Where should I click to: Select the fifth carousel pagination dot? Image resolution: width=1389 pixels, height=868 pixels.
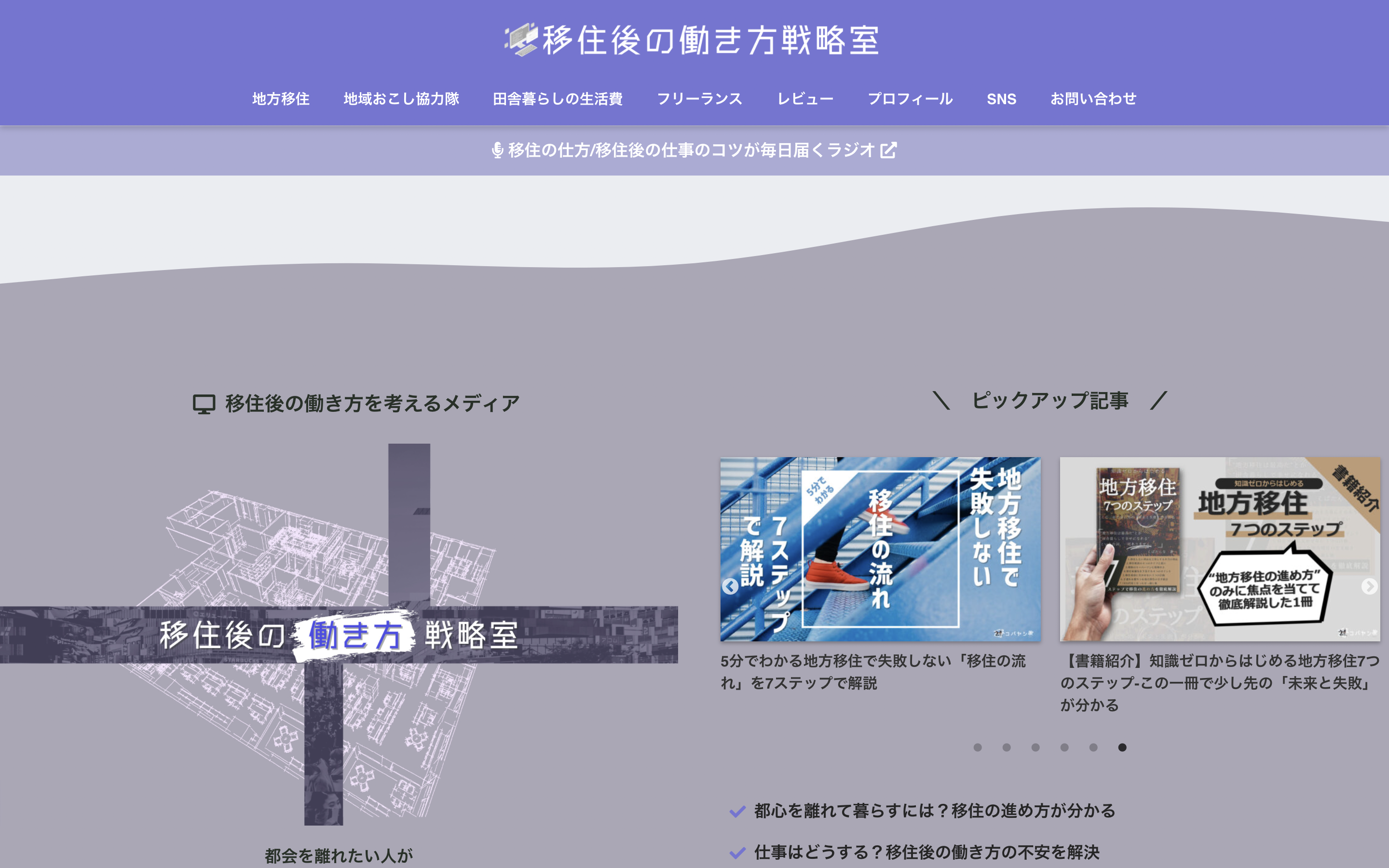pos(1093,747)
